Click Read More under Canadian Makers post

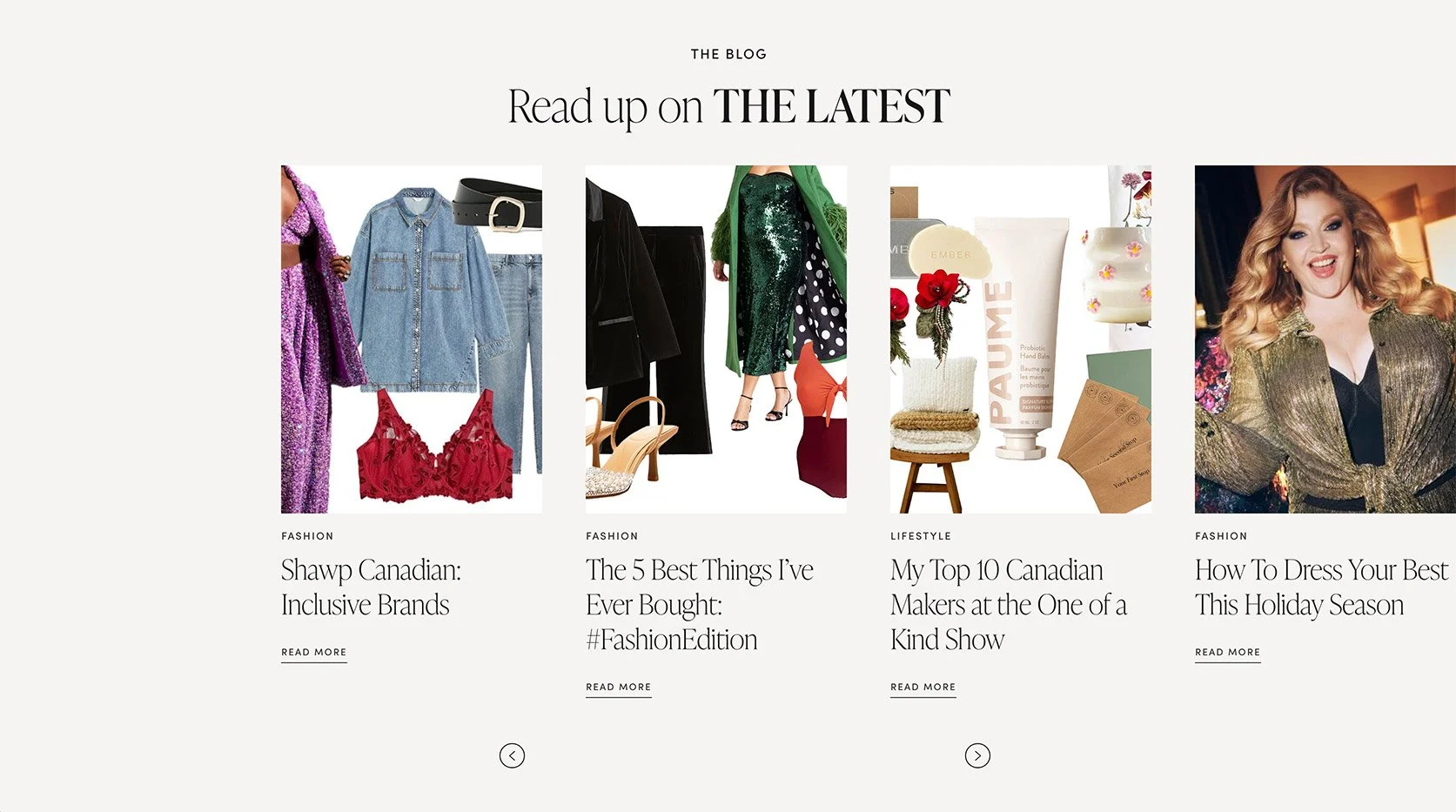click(x=923, y=688)
